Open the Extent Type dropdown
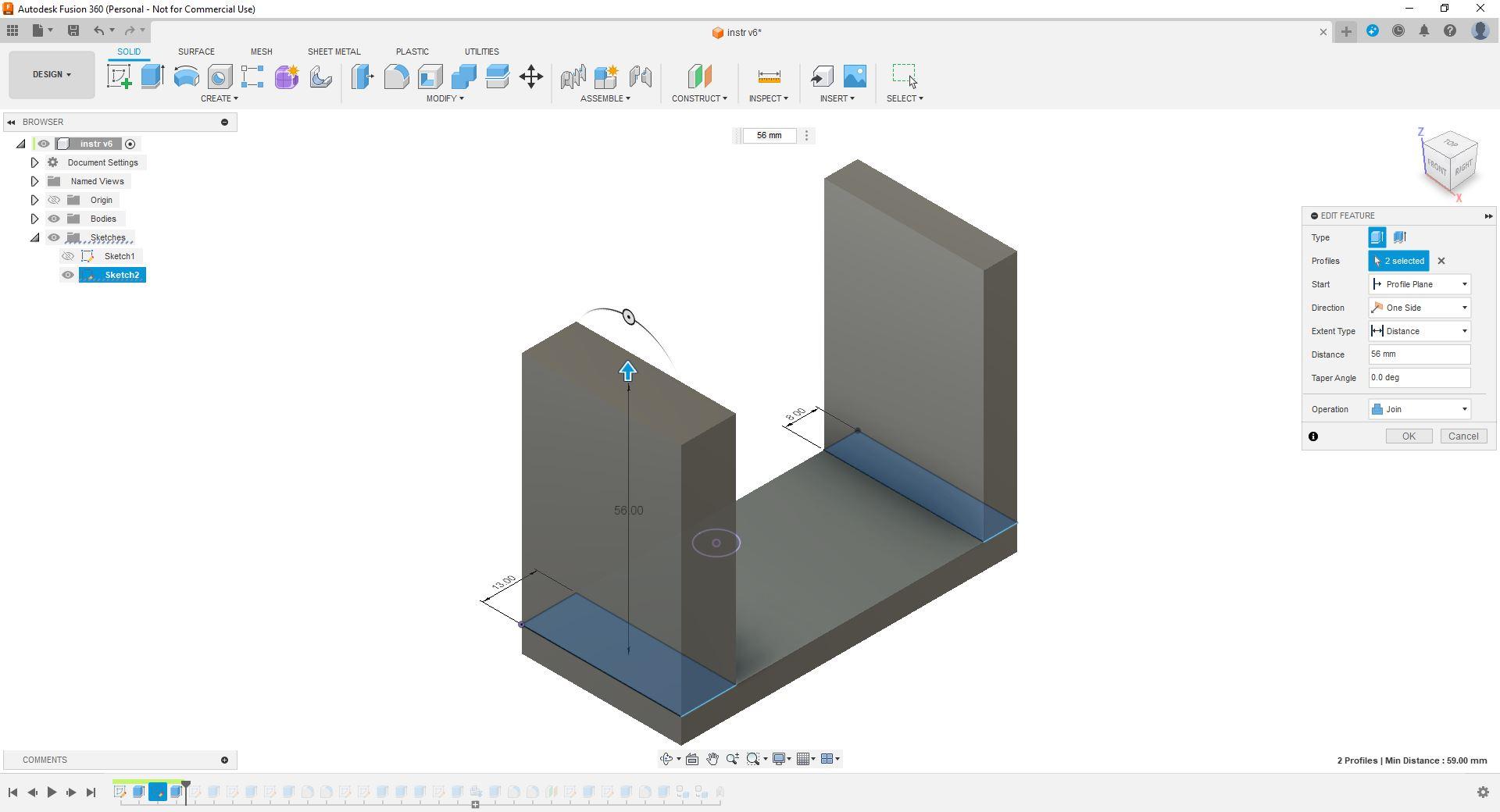 (x=1420, y=331)
